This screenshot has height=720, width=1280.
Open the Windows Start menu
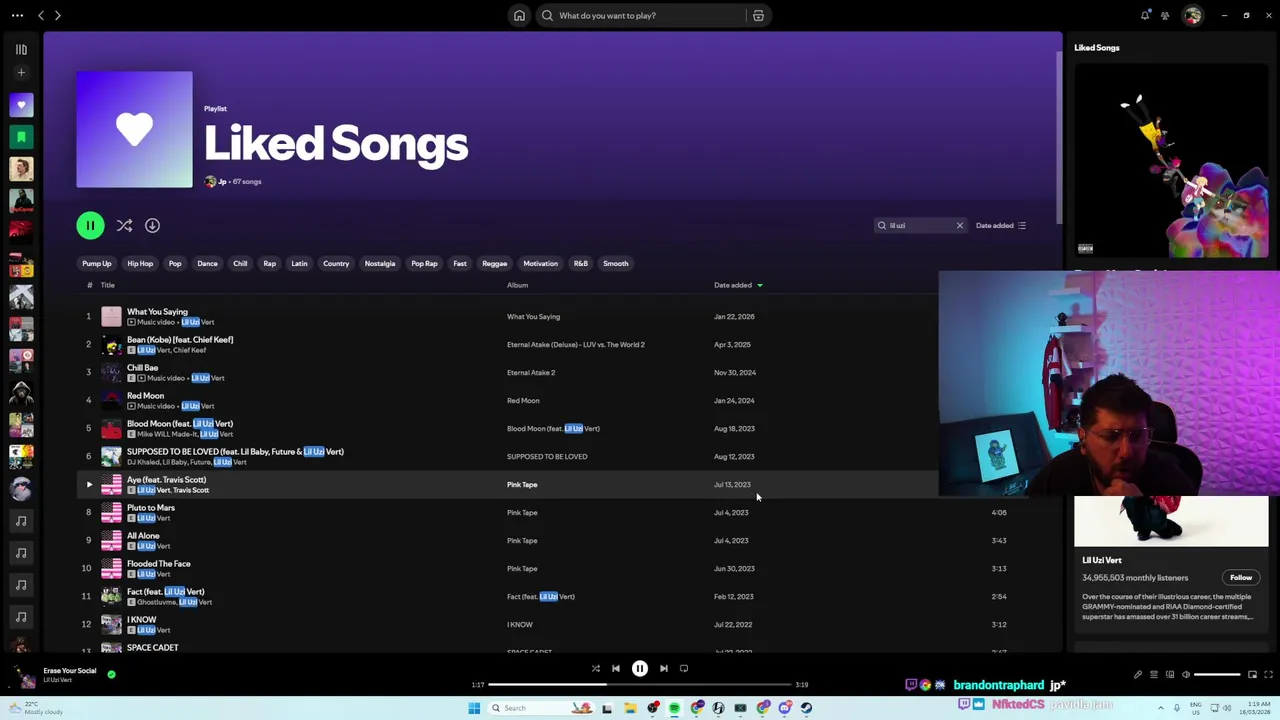474,708
